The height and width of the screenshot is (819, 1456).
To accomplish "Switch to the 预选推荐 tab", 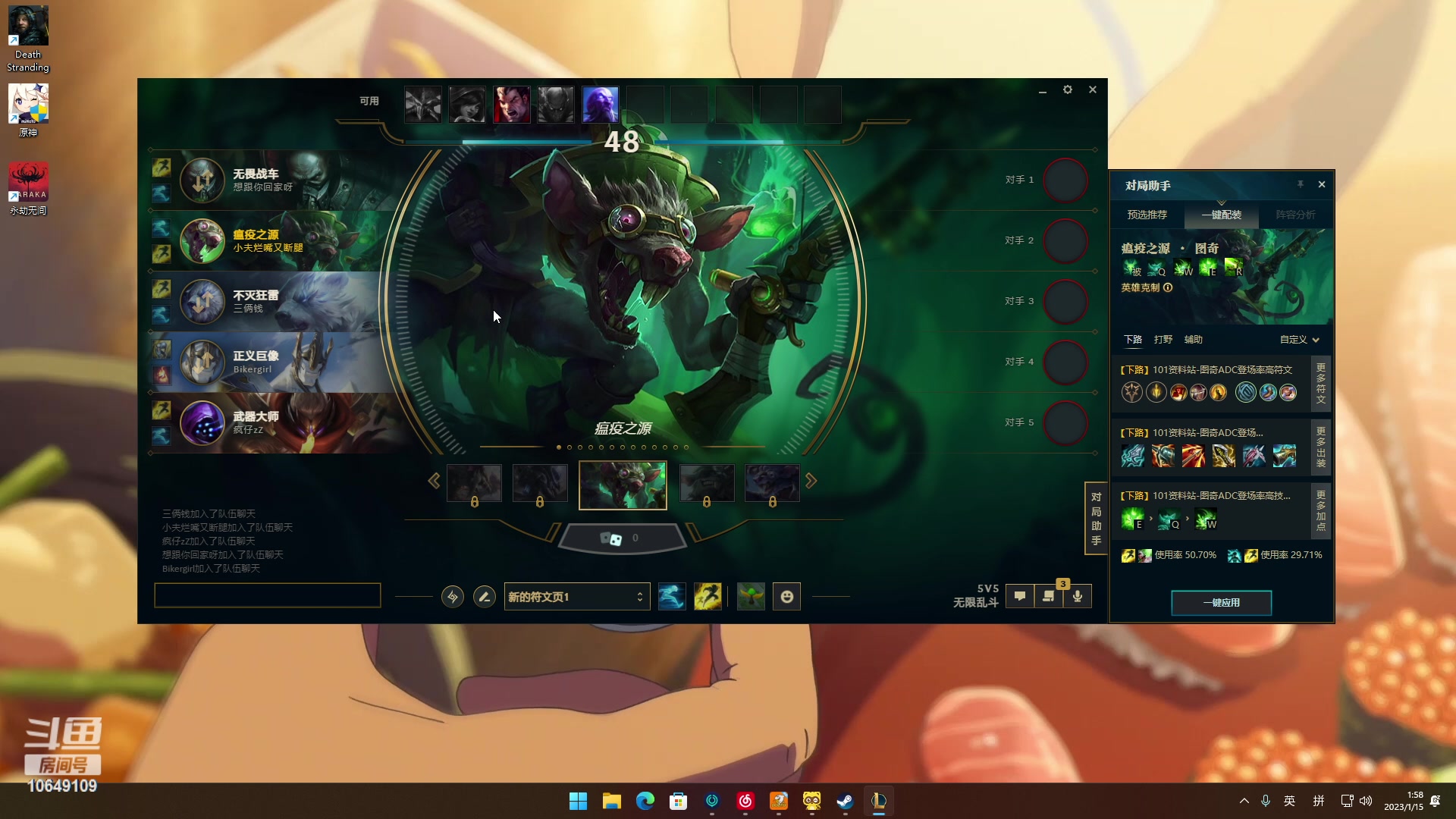I will point(1147,215).
